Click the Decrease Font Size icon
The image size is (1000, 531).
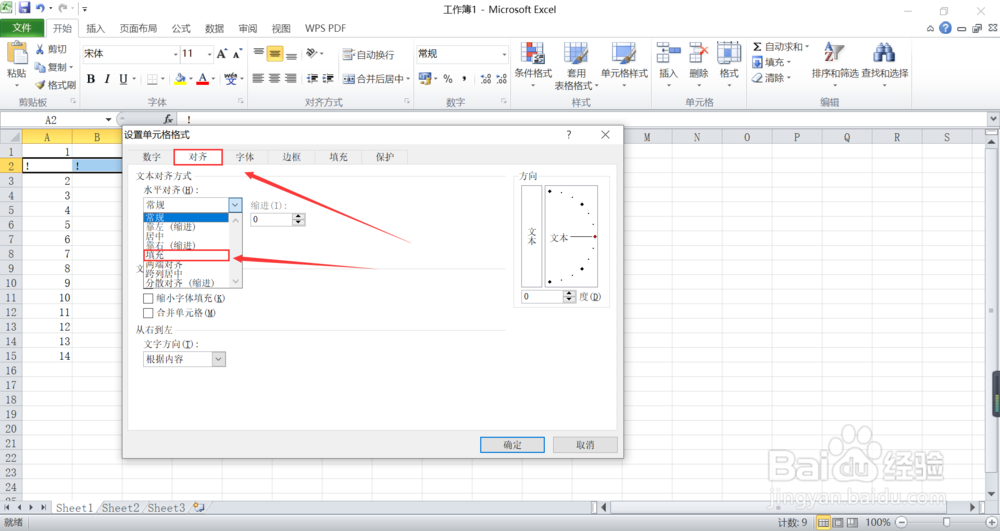pos(237,54)
